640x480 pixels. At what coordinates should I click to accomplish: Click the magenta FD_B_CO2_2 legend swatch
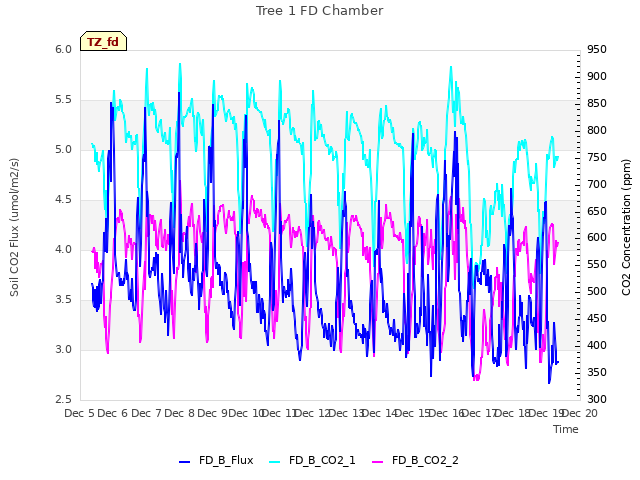378,462
